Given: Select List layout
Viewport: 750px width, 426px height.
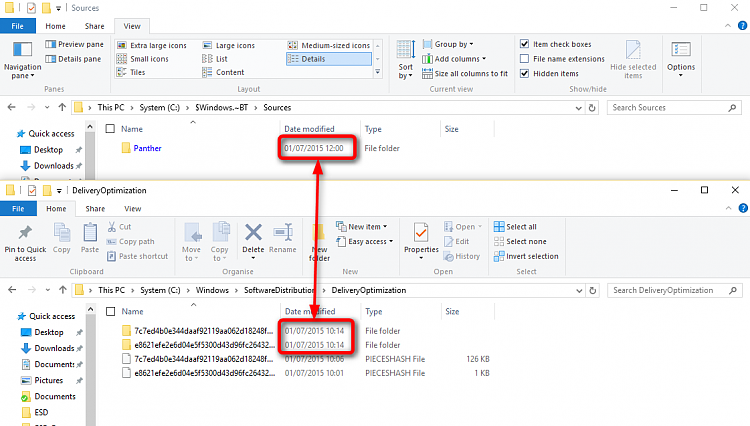Looking at the screenshot, I should click(215, 59).
